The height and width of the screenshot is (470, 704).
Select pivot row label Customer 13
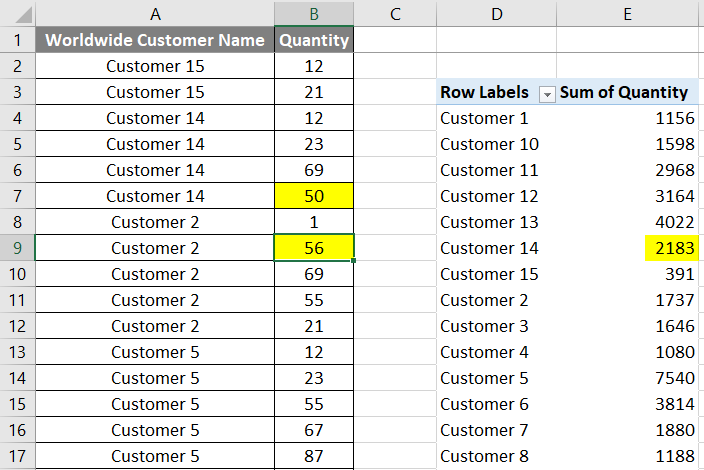click(x=497, y=222)
